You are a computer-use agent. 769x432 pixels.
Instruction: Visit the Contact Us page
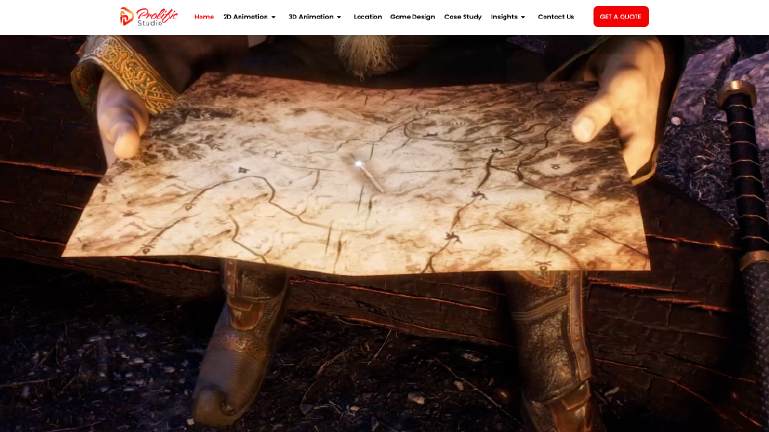click(555, 17)
